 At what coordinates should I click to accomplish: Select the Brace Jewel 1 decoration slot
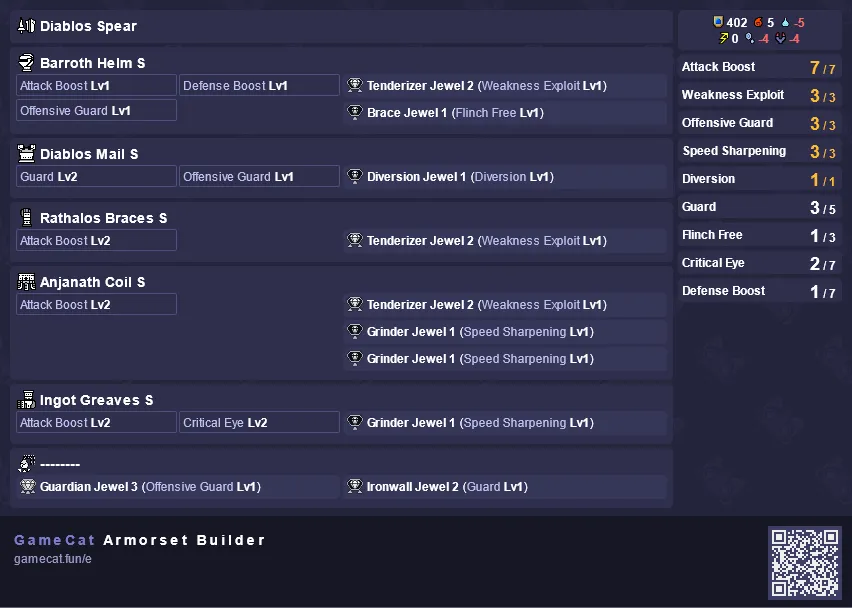point(505,112)
